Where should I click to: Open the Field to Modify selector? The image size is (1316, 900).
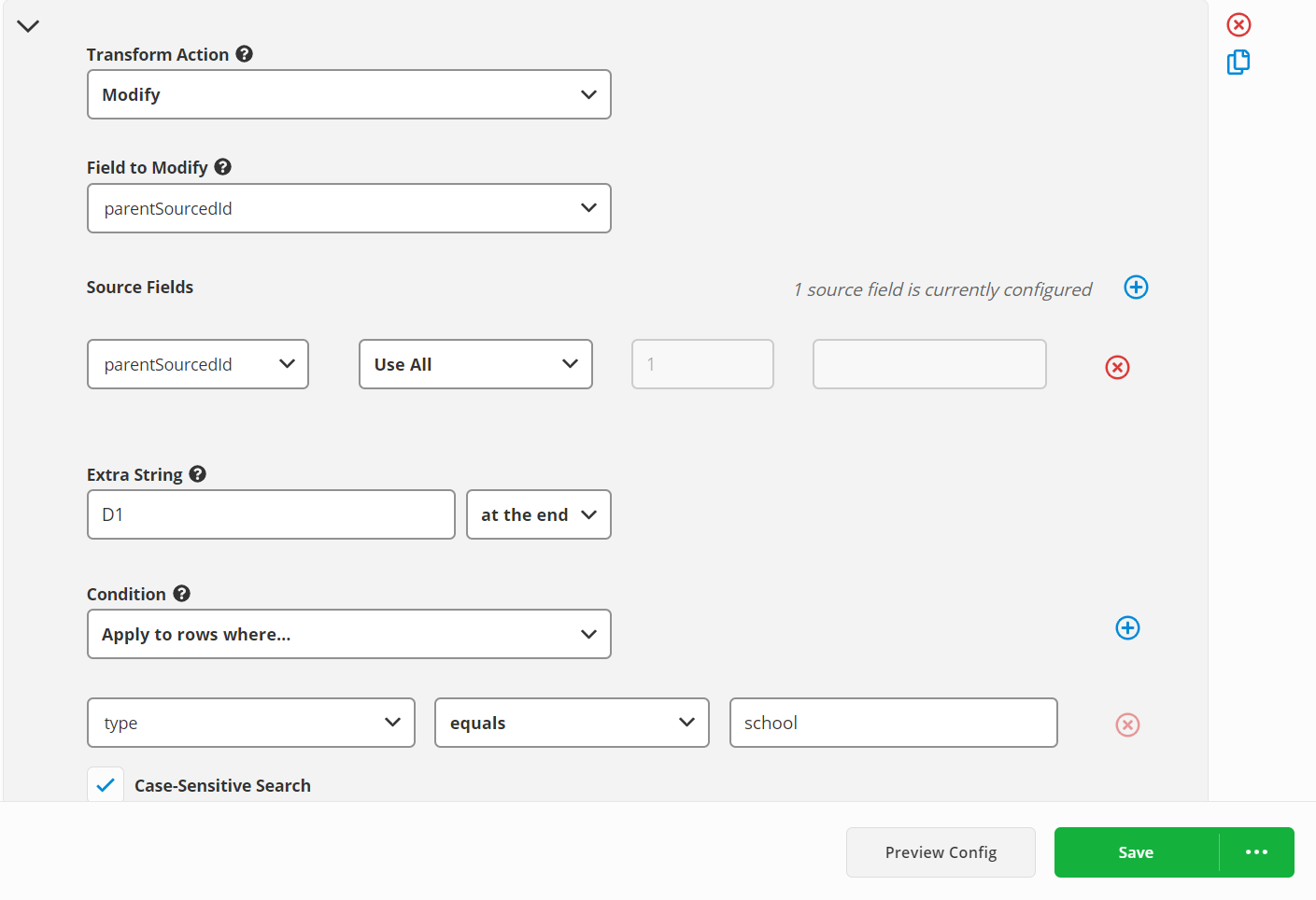348,208
